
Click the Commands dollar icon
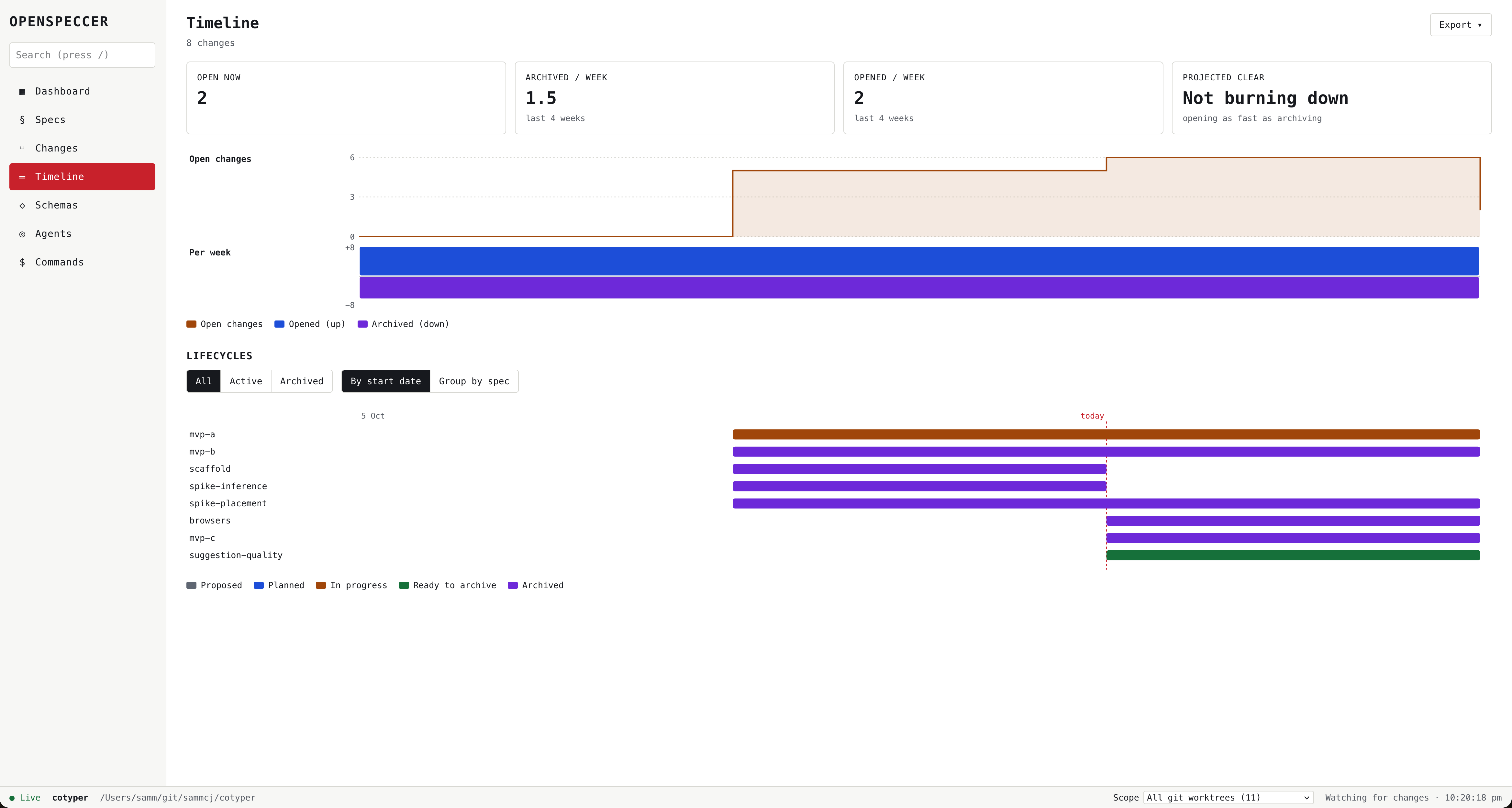(22, 263)
